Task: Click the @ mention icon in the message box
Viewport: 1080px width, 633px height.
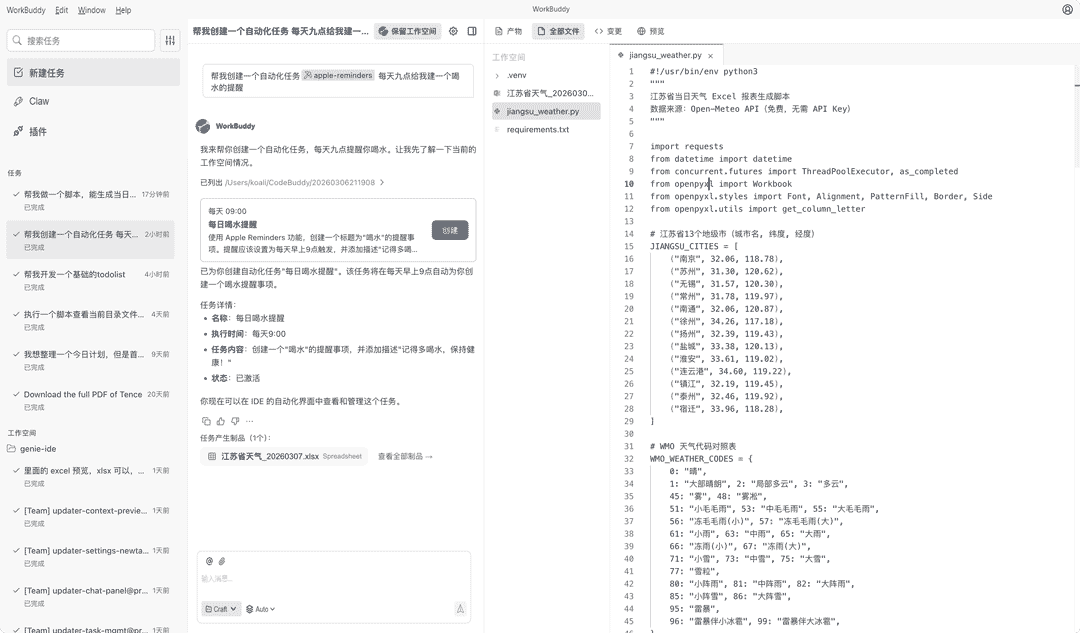Action: point(209,563)
